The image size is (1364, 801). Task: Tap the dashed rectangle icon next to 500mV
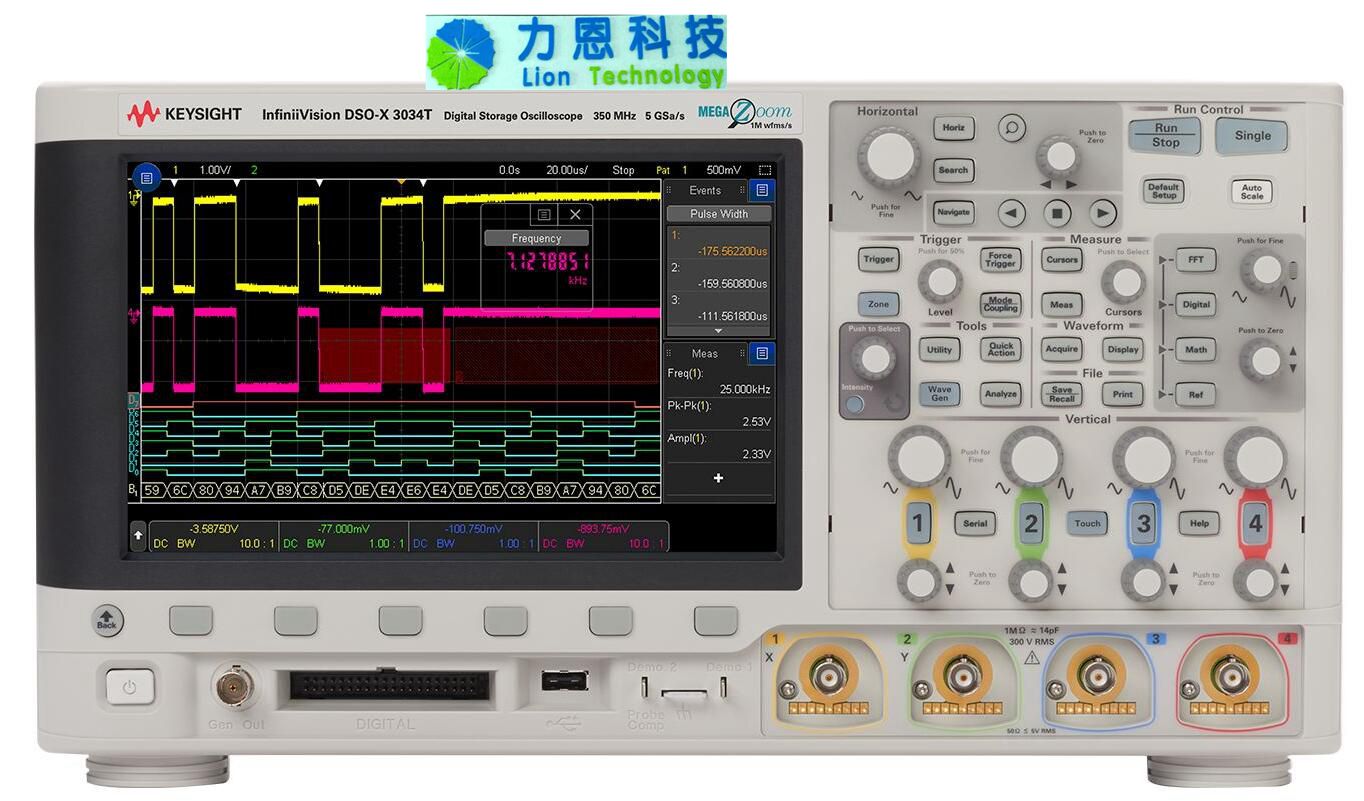(765, 170)
